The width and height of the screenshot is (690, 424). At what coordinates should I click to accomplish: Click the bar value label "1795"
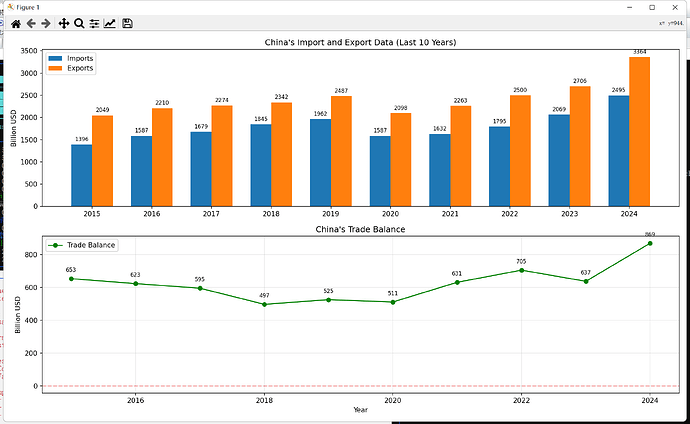[499, 121]
